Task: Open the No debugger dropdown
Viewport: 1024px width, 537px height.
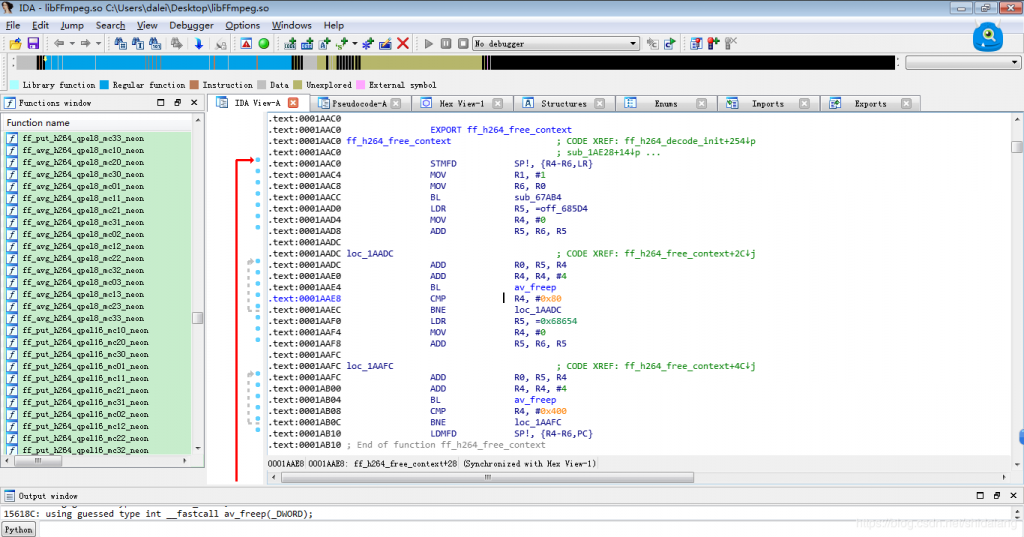Action: 633,44
